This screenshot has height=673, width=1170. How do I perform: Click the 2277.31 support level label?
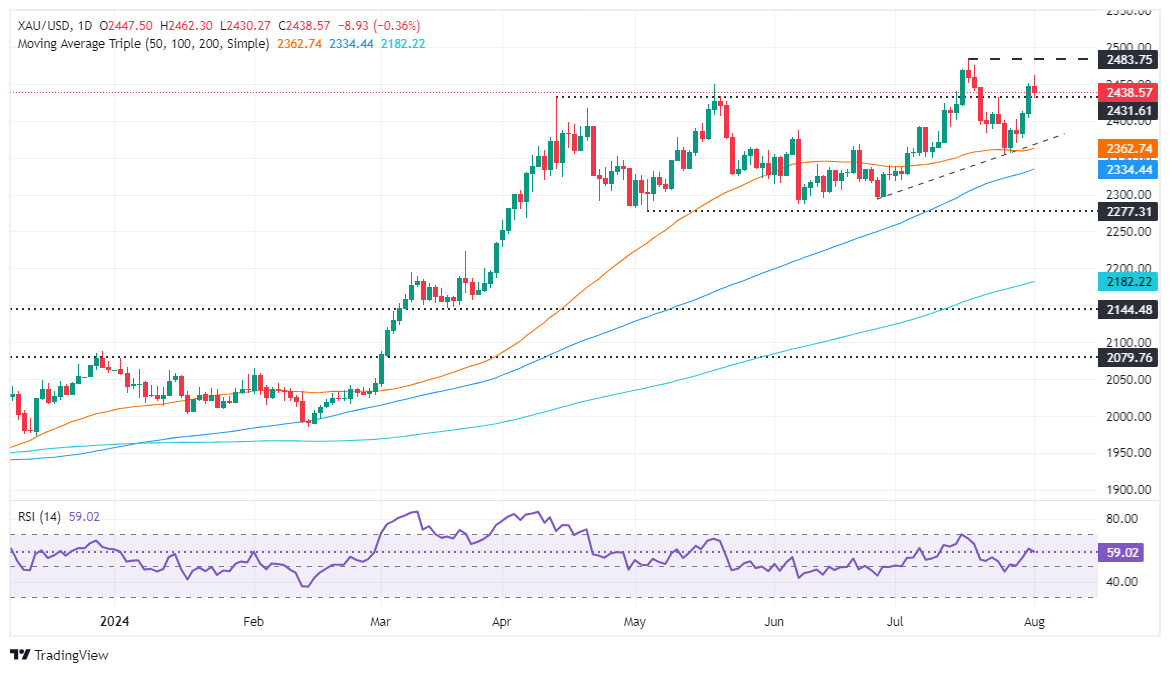coord(1127,212)
